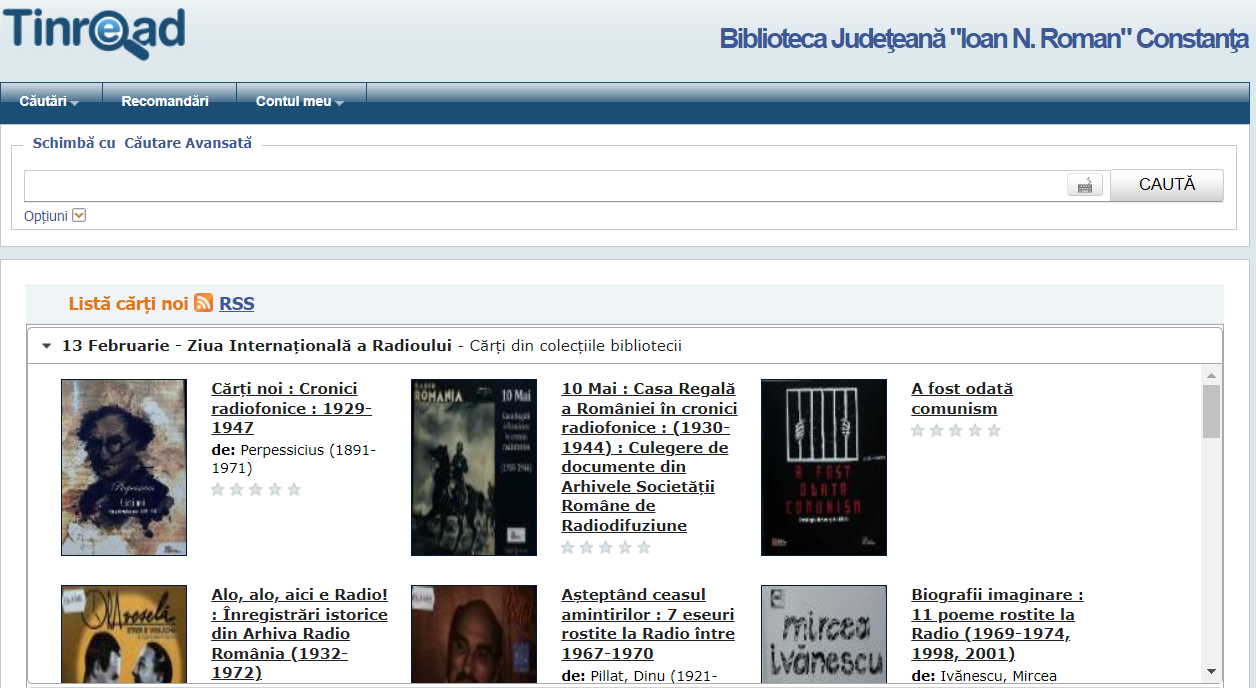Rate 'A fost odată comunism' with first star

point(917,431)
